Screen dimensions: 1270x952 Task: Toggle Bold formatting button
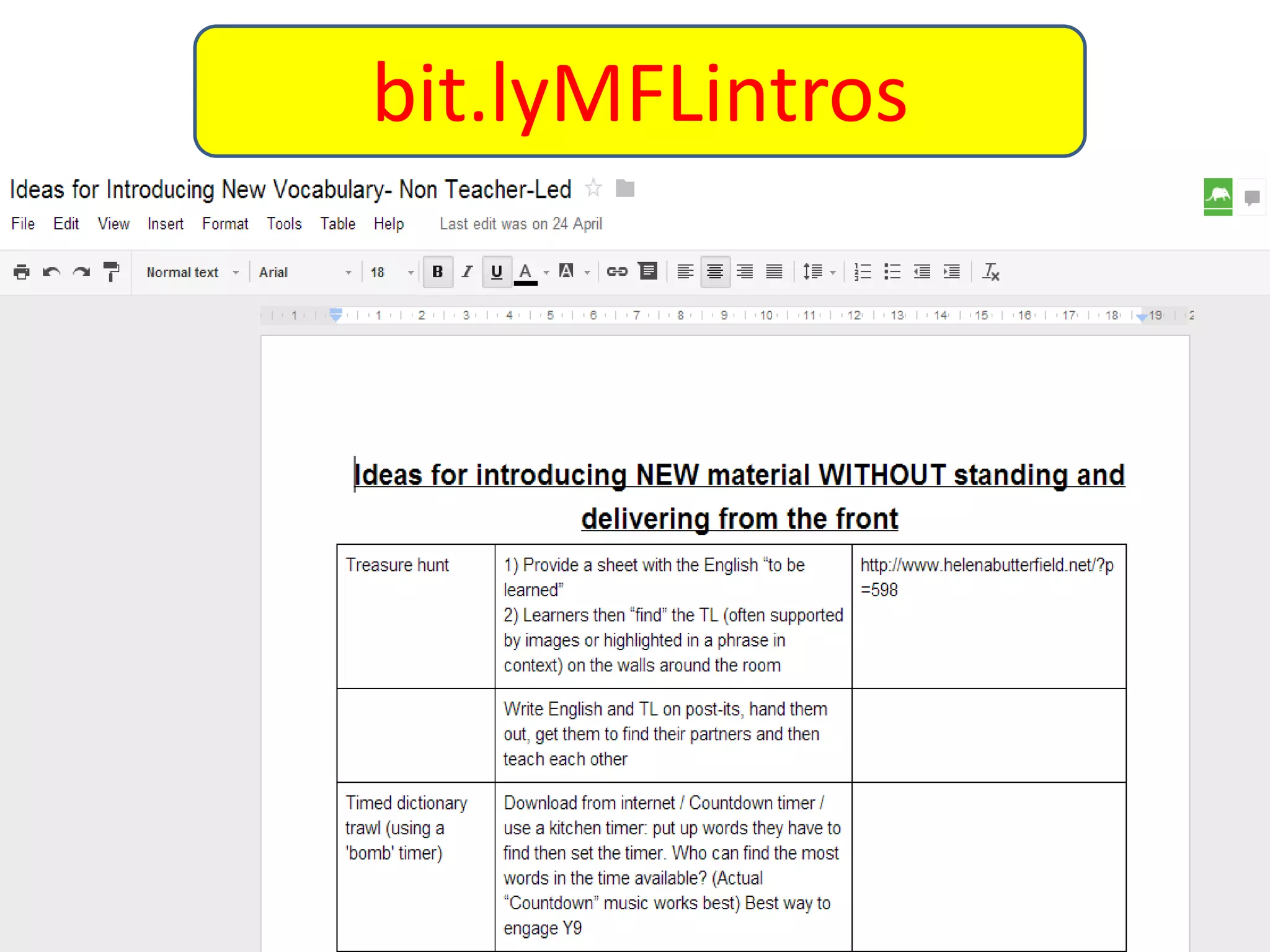[438, 271]
